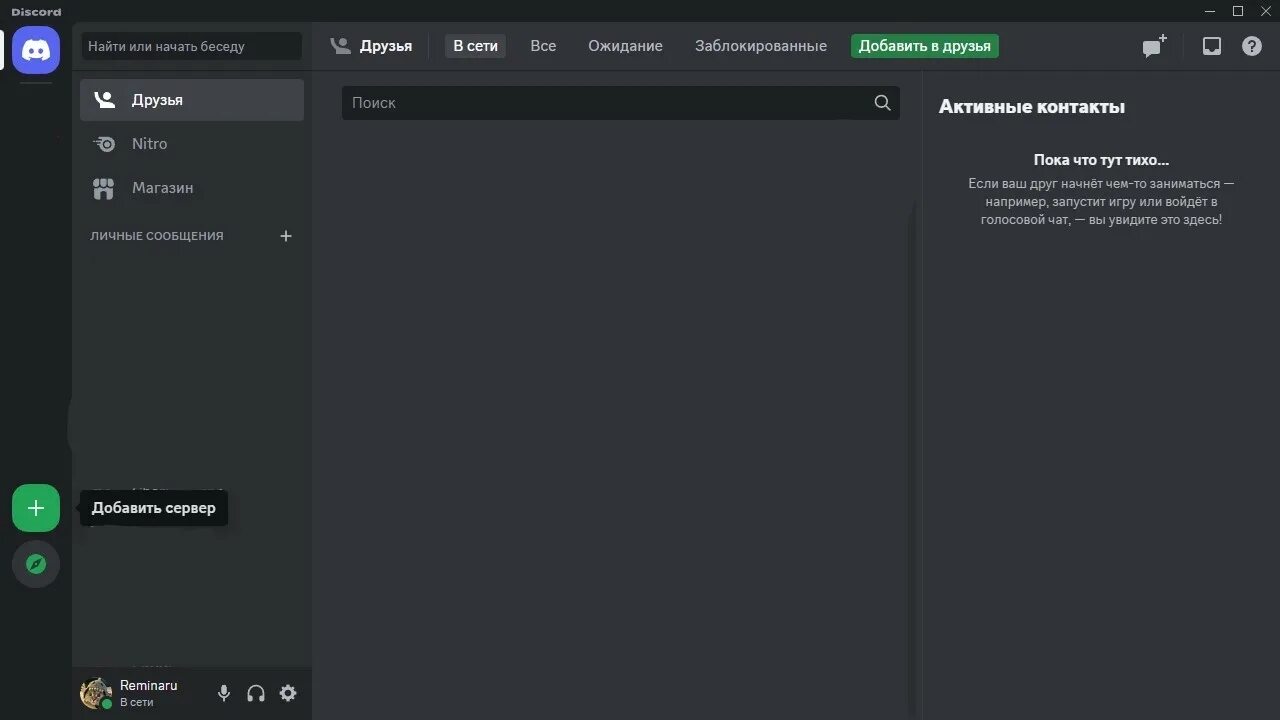Image resolution: width=1280 pixels, height=720 pixels.
Task: Click the Пока что тут тихо text
Action: pos(1101,160)
